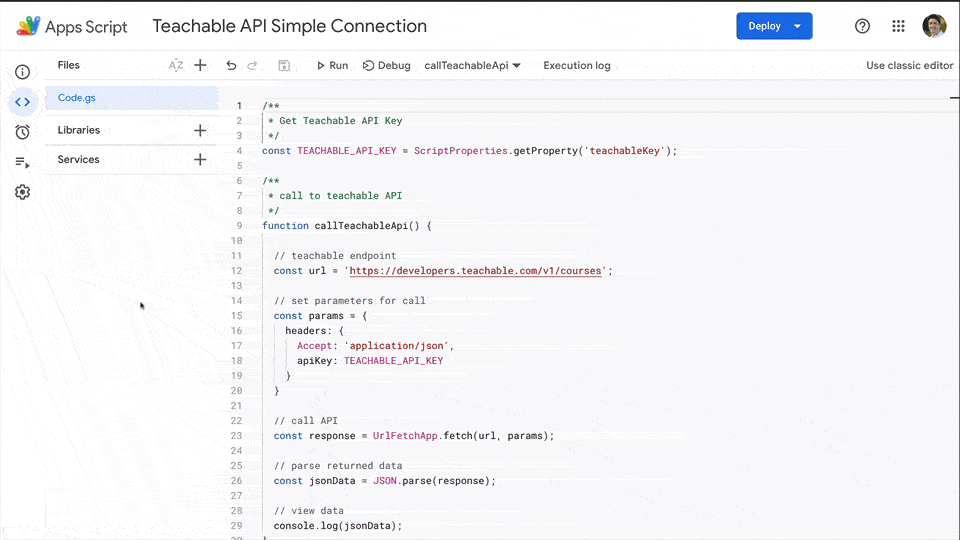The width and height of the screenshot is (960, 540).
Task: Open the account profile avatar
Action: [934, 26]
